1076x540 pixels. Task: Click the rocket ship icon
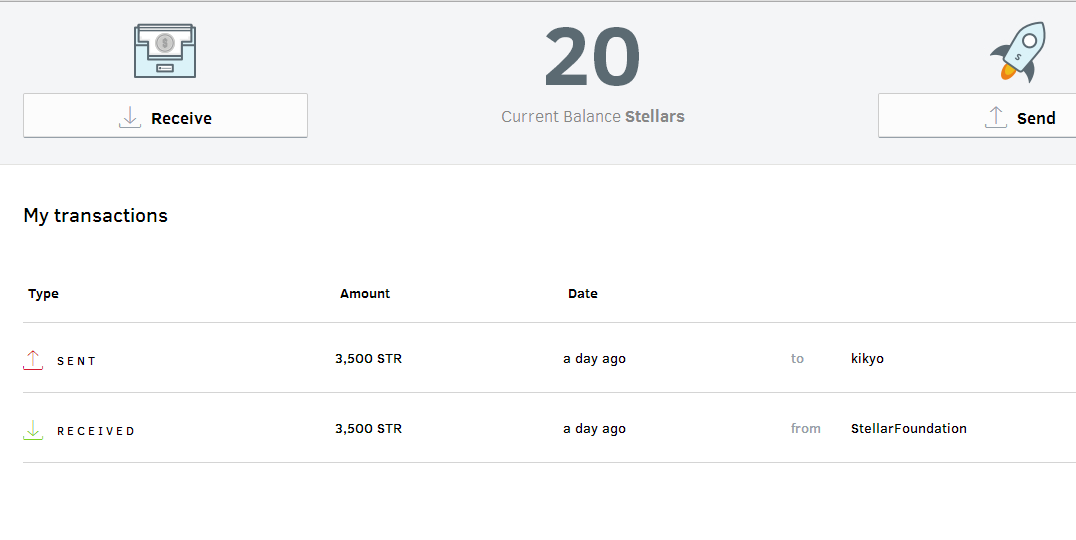click(x=1017, y=51)
